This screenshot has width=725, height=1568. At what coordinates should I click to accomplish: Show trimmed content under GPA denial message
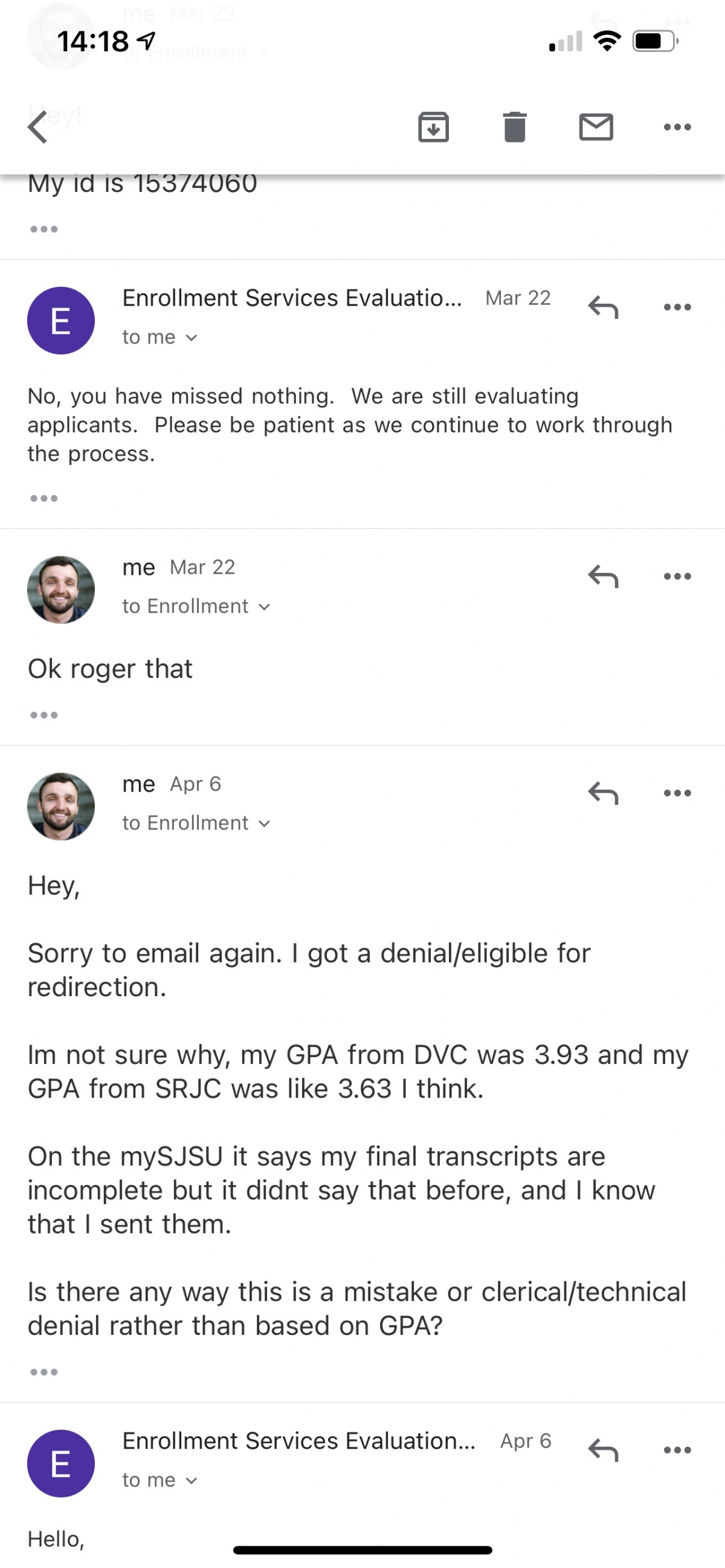44,1372
